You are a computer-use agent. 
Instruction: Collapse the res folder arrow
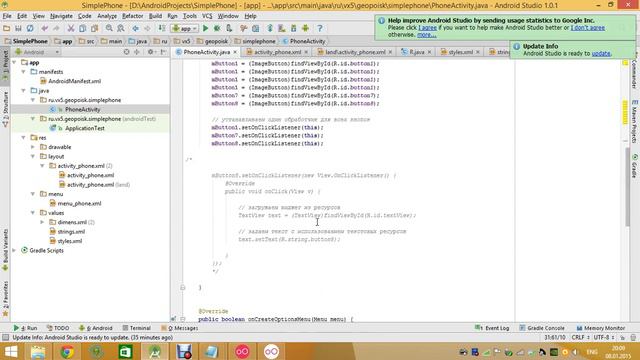click(x=24, y=138)
